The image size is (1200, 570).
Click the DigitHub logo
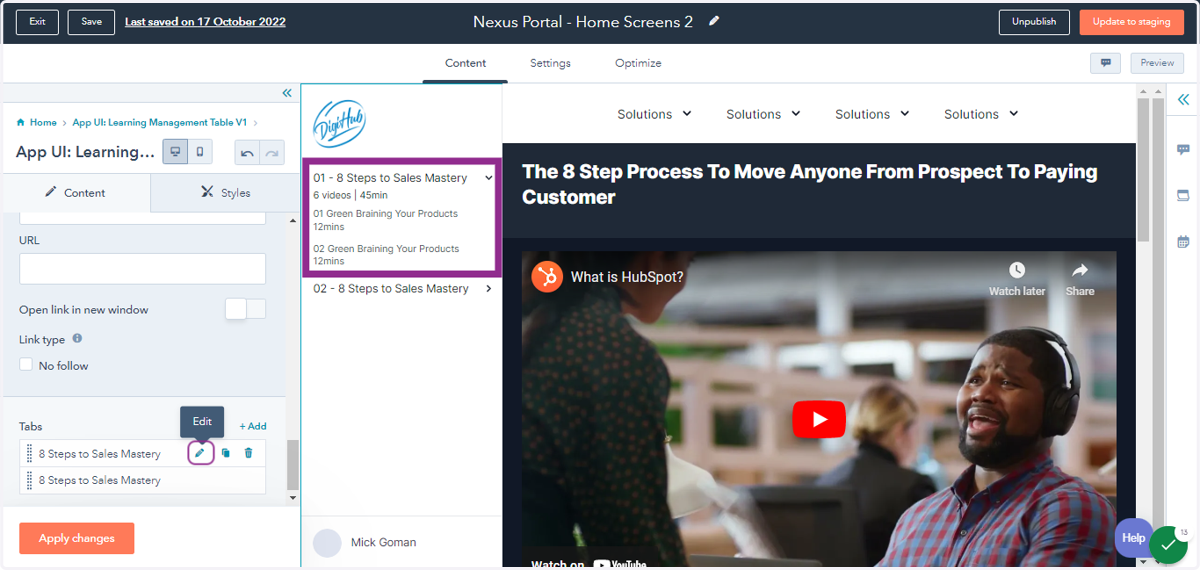tap(339, 123)
